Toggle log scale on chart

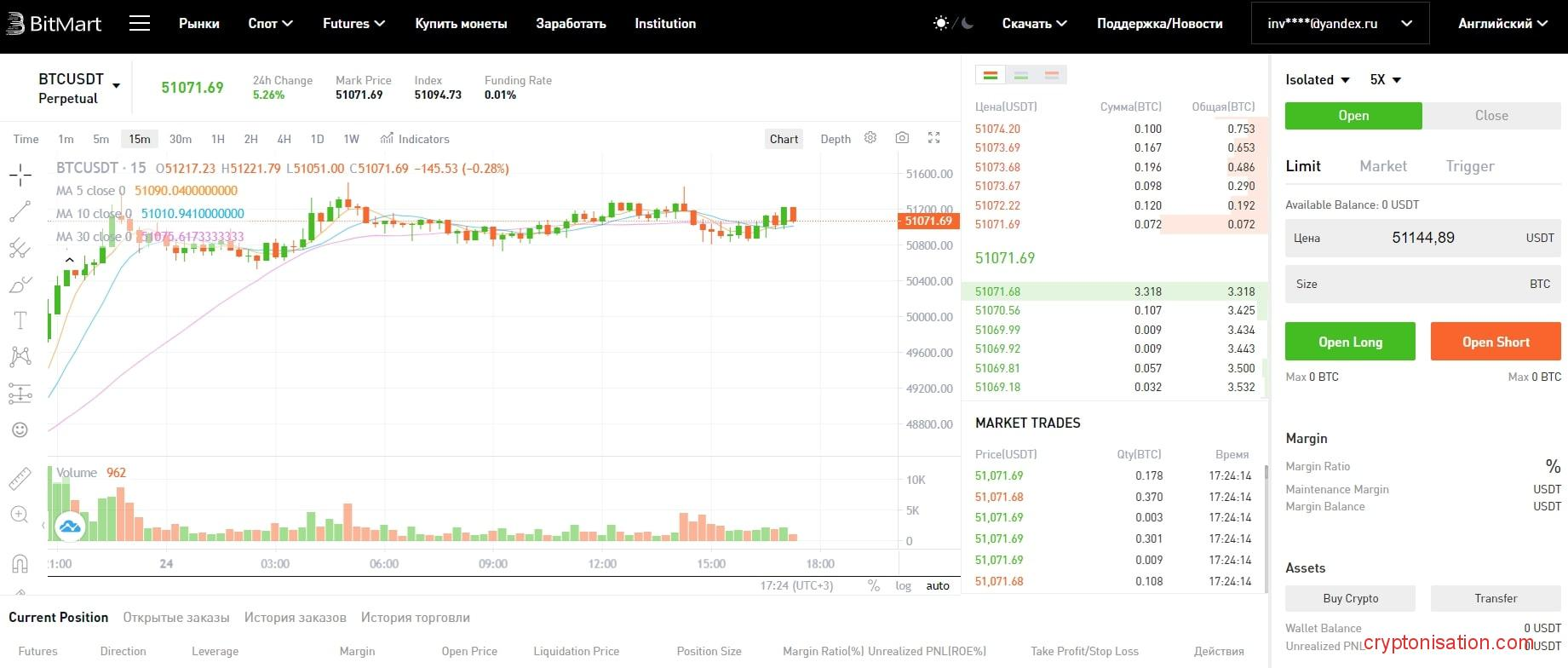(903, 586)
